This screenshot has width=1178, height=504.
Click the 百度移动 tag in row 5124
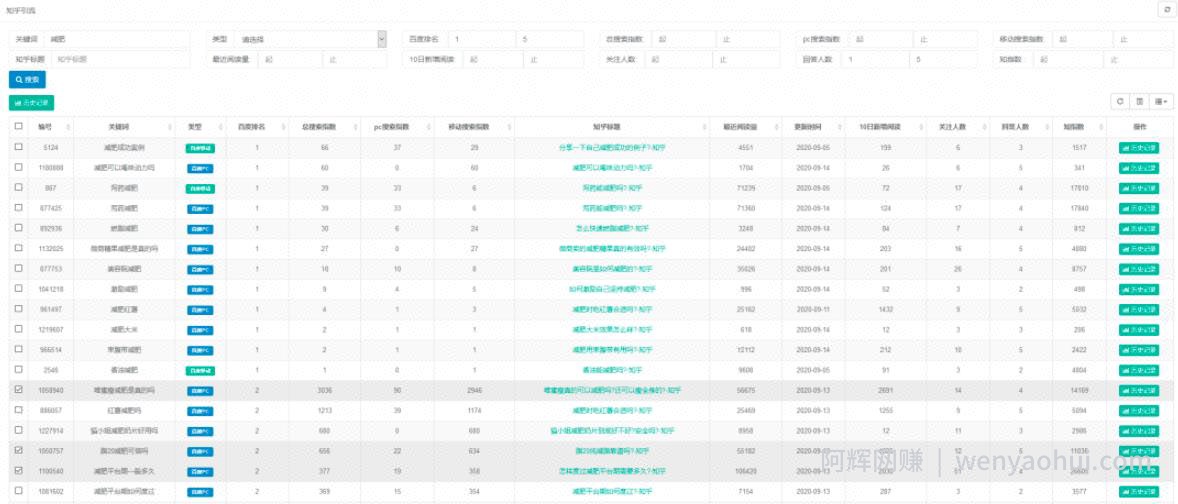201,148
